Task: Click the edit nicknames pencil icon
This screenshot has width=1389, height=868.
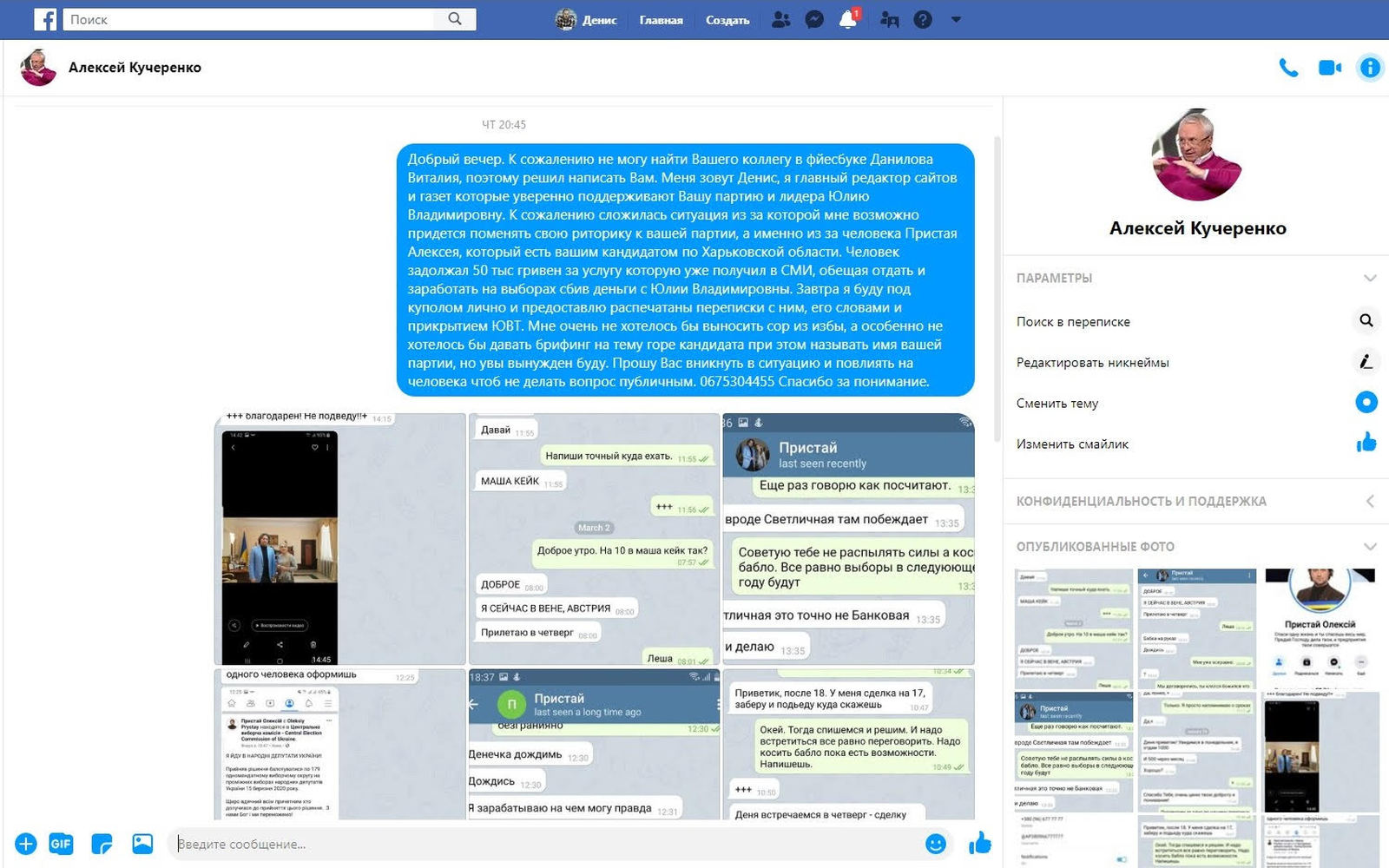Action: pos(1366,362)
